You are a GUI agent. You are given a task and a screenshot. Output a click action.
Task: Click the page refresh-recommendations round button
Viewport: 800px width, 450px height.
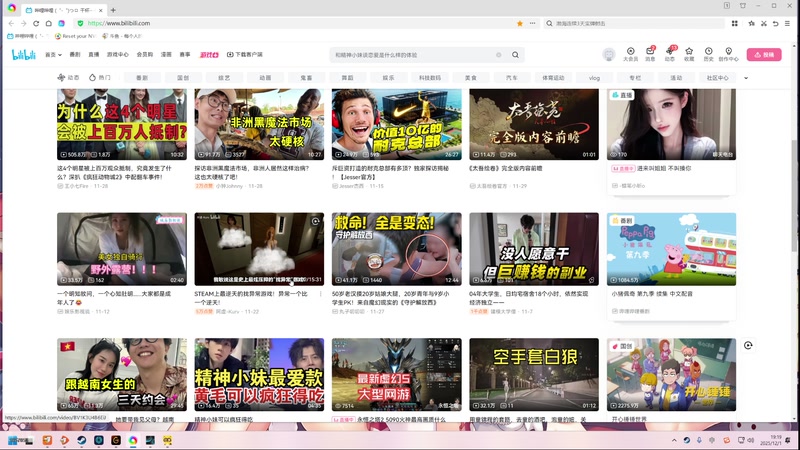[x=748, y=345]
